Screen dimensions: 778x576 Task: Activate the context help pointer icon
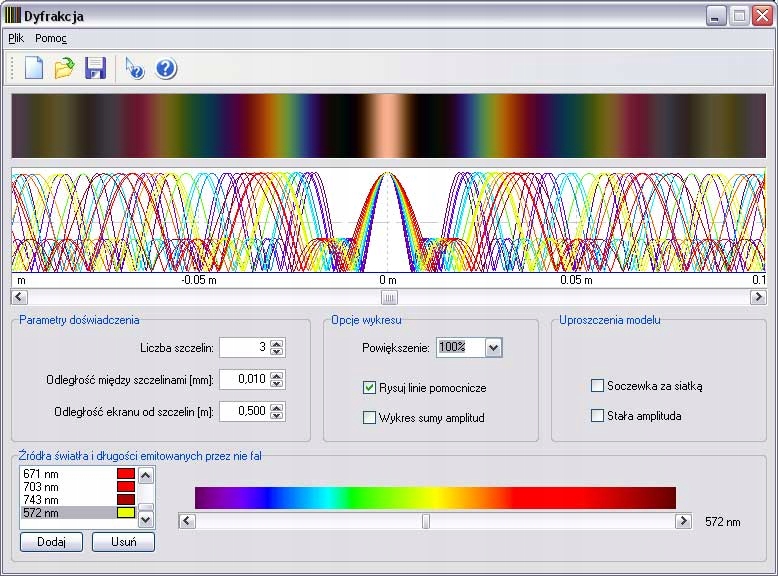[135, 68]
